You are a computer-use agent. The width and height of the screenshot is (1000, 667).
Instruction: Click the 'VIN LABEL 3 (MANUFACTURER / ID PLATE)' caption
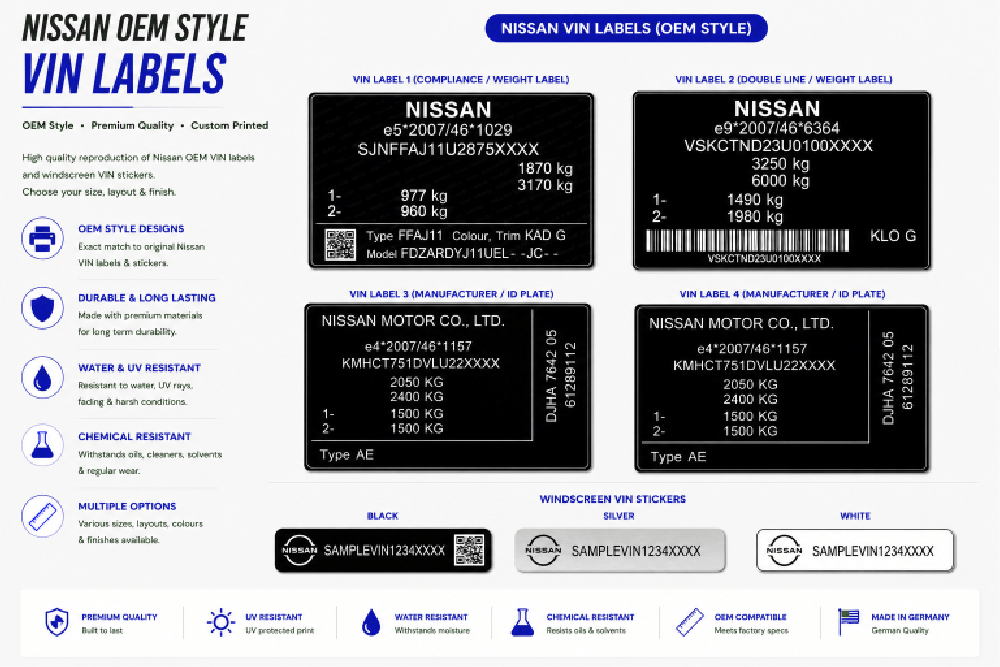pos(451,294)
